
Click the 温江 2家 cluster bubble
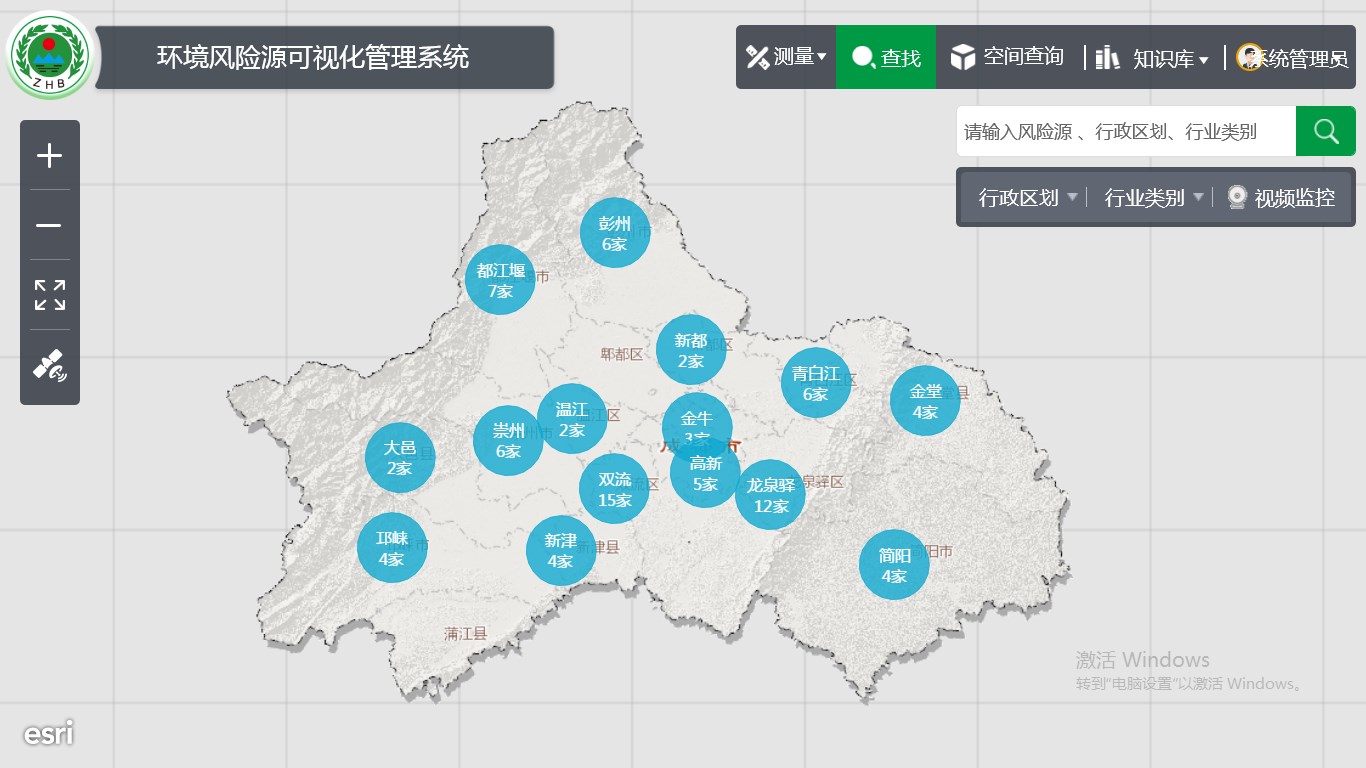click(572, 419)
